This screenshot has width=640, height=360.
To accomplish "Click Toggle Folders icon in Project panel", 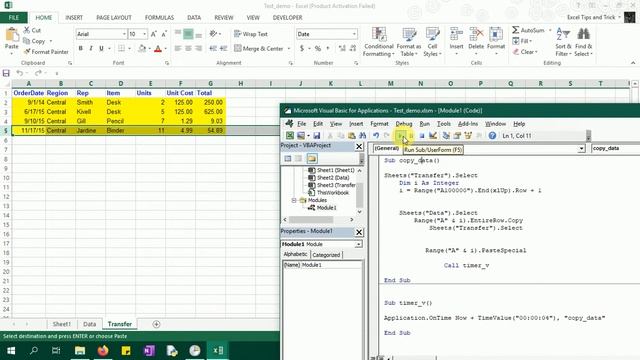I will tap(312, 158).
